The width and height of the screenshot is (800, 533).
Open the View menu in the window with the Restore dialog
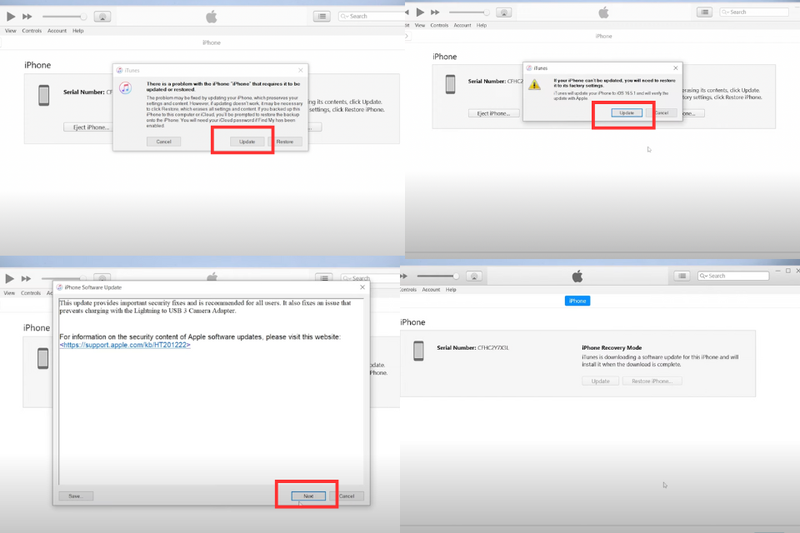tap(10, 31)
